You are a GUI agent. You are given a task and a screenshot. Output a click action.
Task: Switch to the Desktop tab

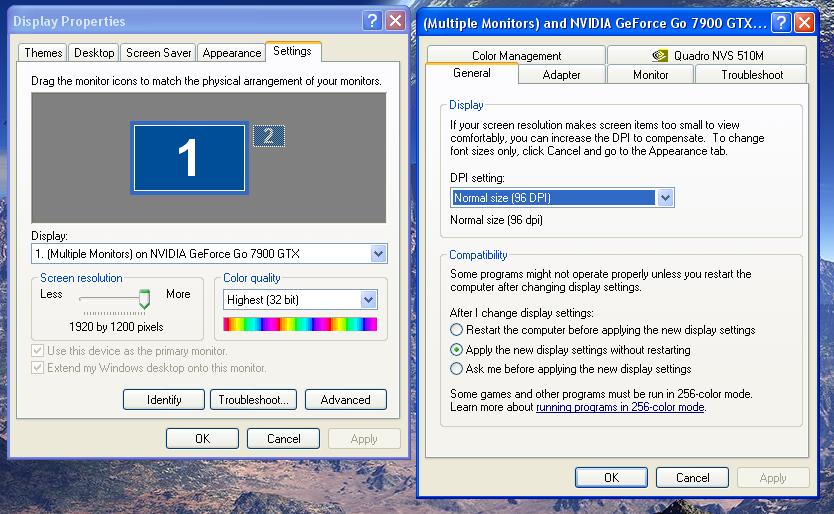94,53
